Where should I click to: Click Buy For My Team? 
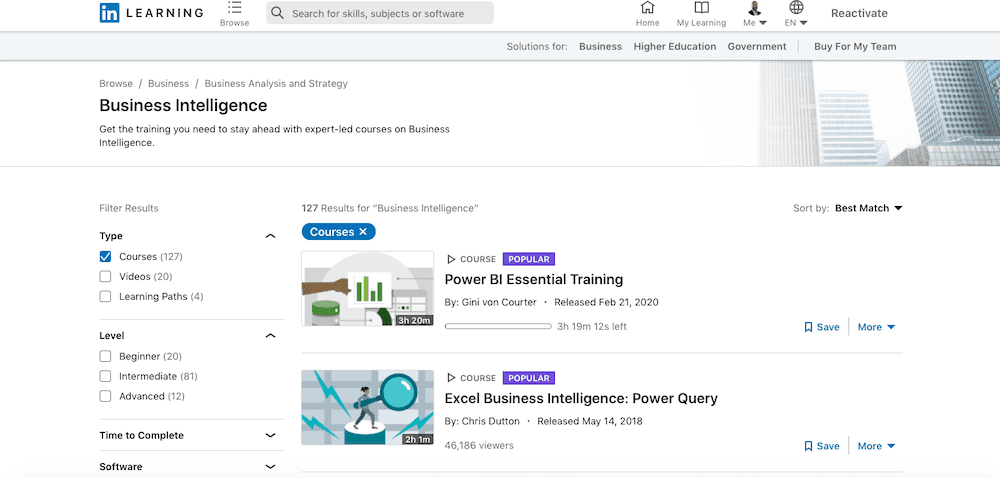pos(855,47)
